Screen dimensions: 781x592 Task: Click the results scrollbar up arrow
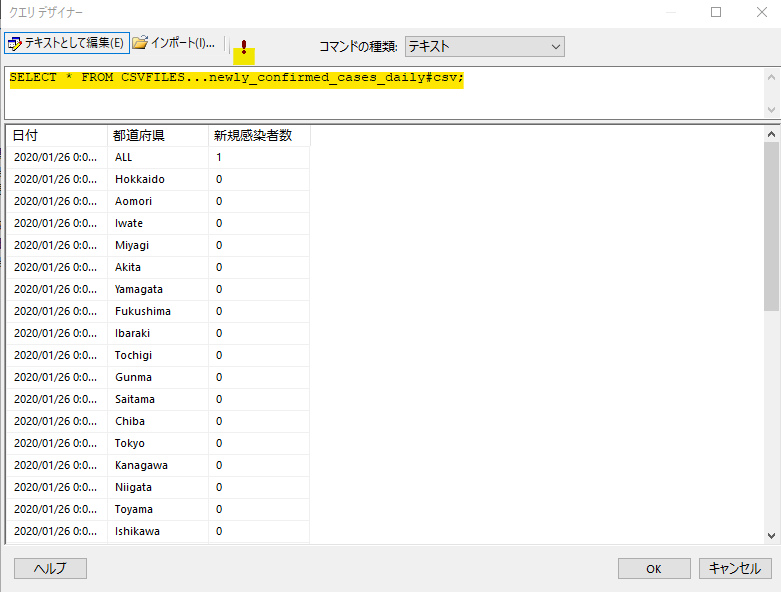[771, 133]
